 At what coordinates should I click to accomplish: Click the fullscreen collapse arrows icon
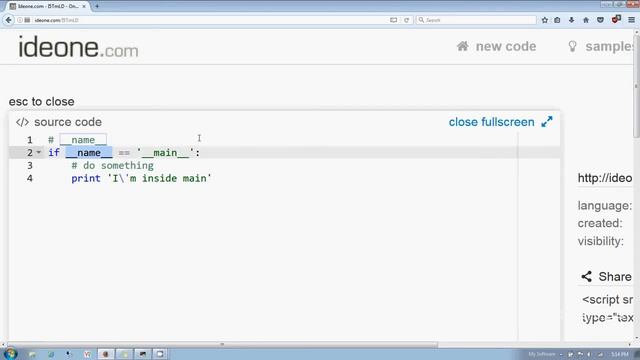pyautogui.click(x=547, y=122)
